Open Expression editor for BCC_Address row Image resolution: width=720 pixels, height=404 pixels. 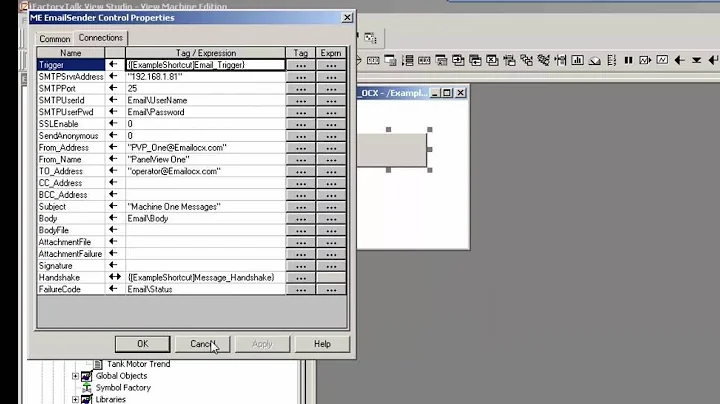331,195
